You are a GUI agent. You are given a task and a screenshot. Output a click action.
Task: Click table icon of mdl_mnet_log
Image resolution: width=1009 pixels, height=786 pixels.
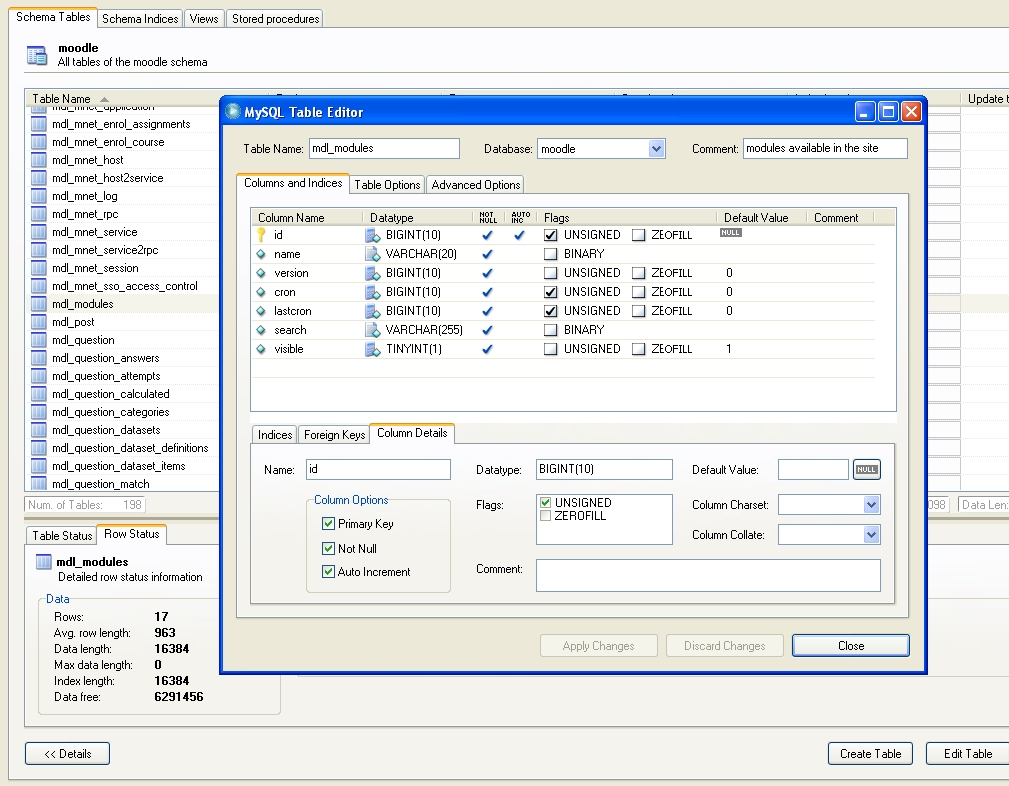pos(39,196)
